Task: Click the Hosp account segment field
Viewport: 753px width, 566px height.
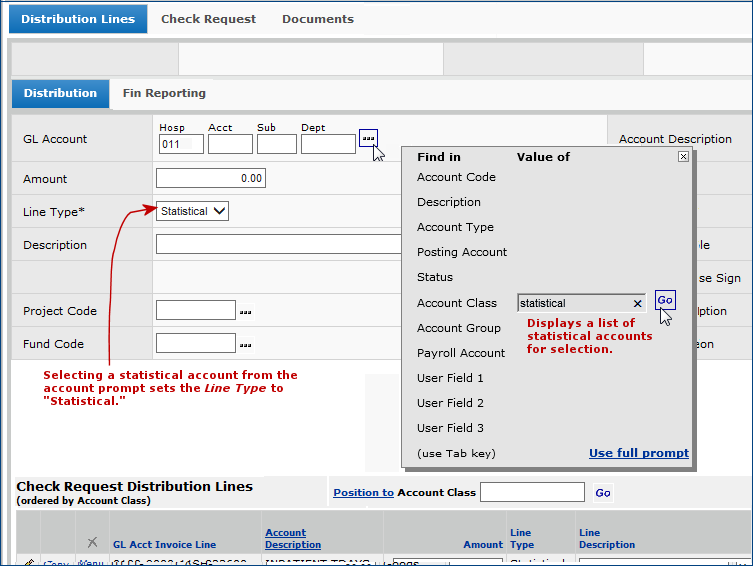Action: [x=181, y=144]
